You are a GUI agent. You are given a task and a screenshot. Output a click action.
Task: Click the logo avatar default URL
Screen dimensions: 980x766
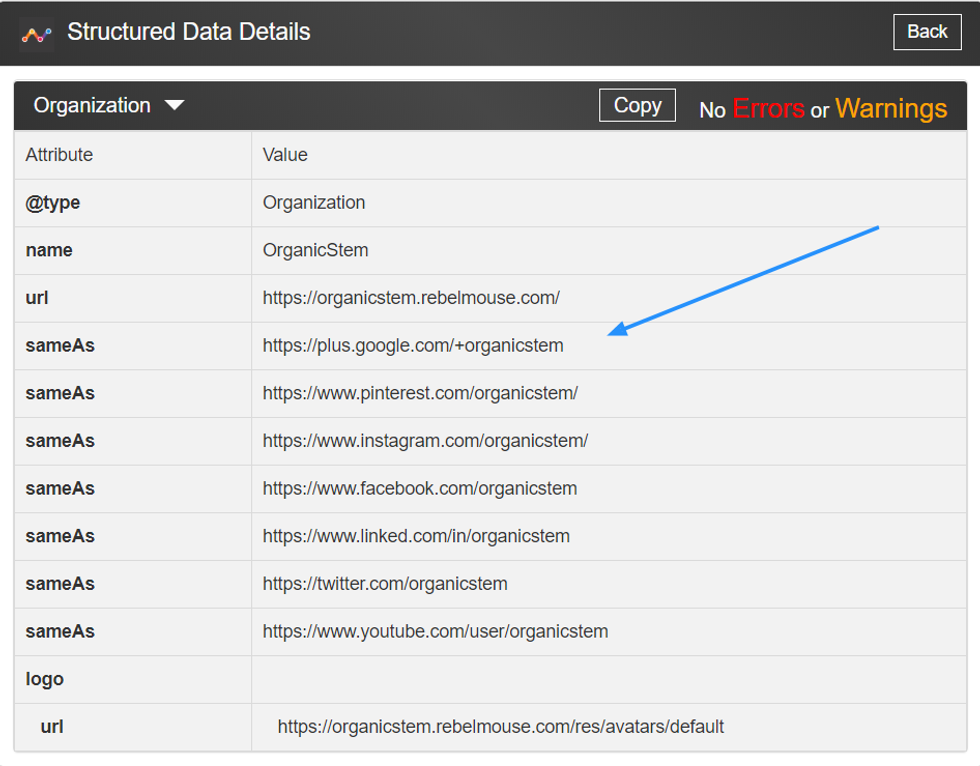coord(500,727)
